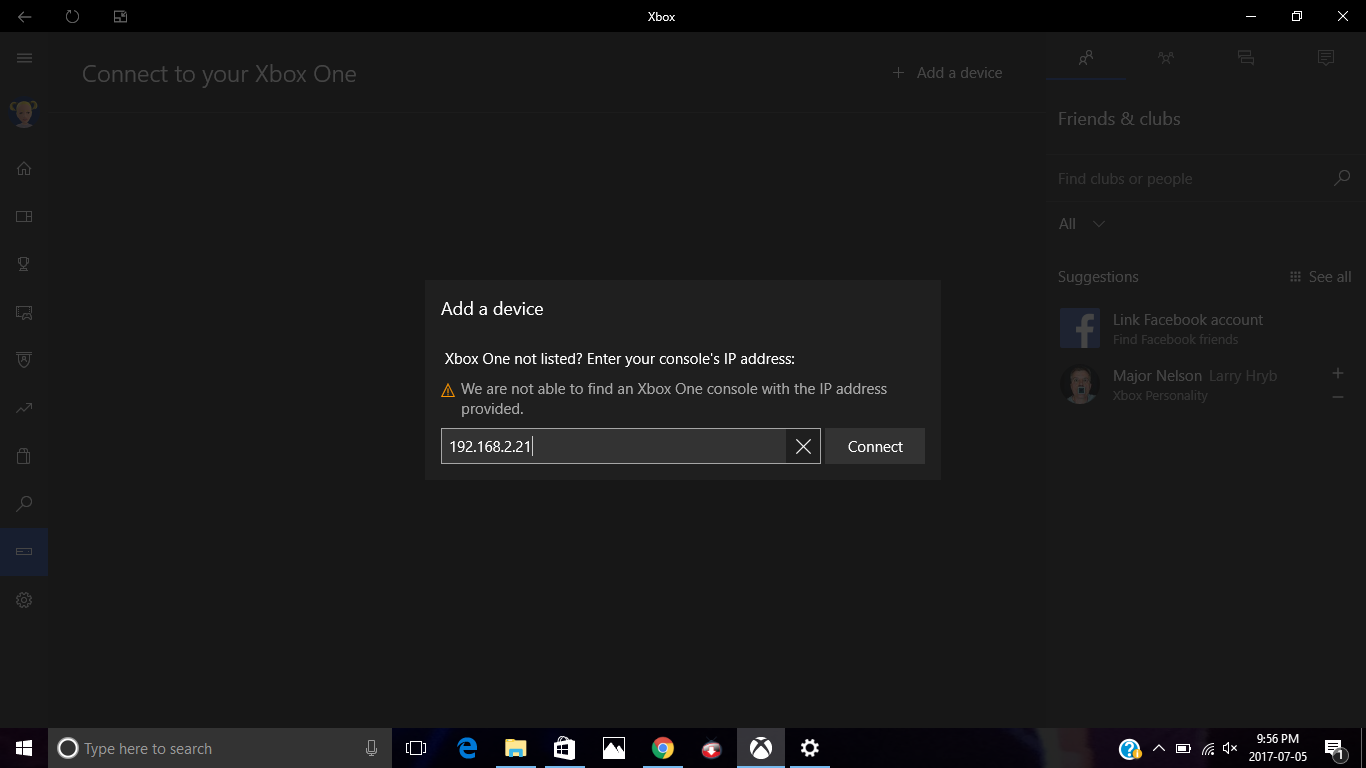Click the refresh icon in the title bar
This screenshot has height=768, width=1366.
point(72,16)
